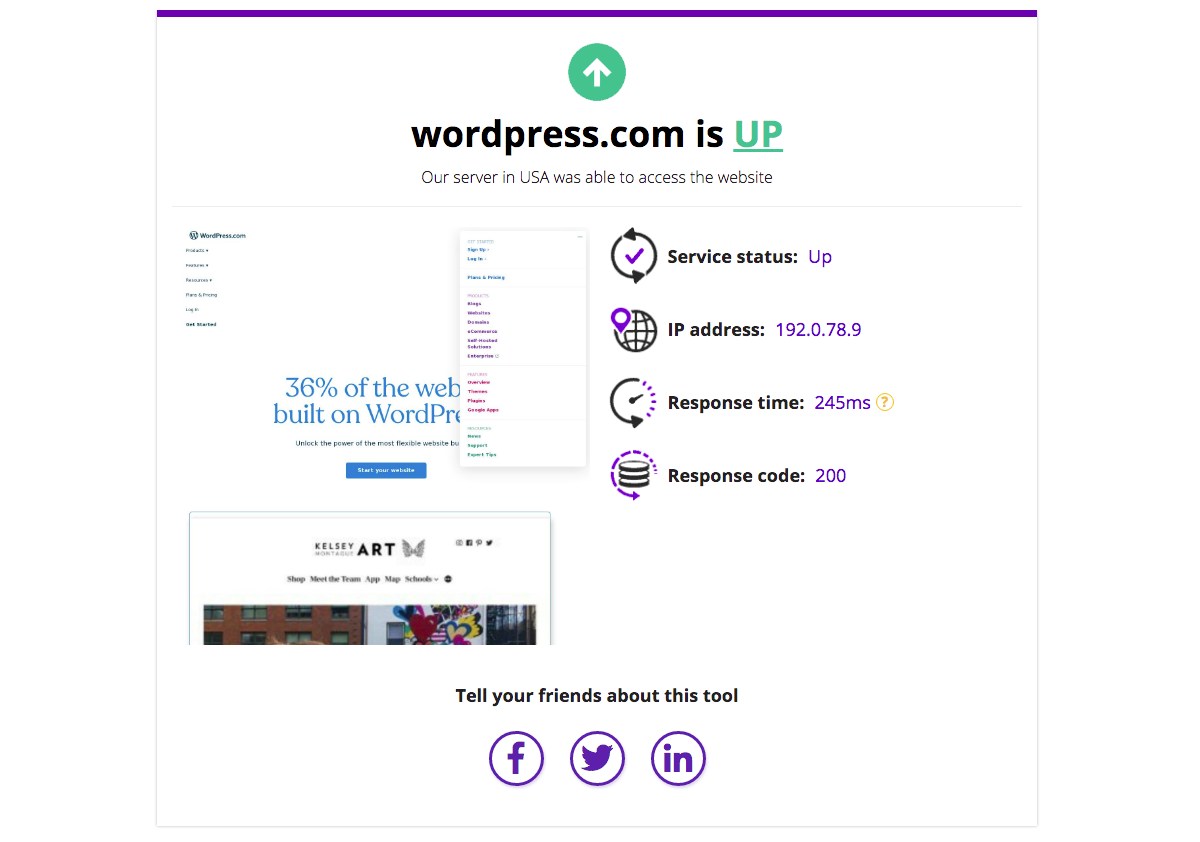Select the response time value 245ms
1200x842 pixels.
coord(843,403)
